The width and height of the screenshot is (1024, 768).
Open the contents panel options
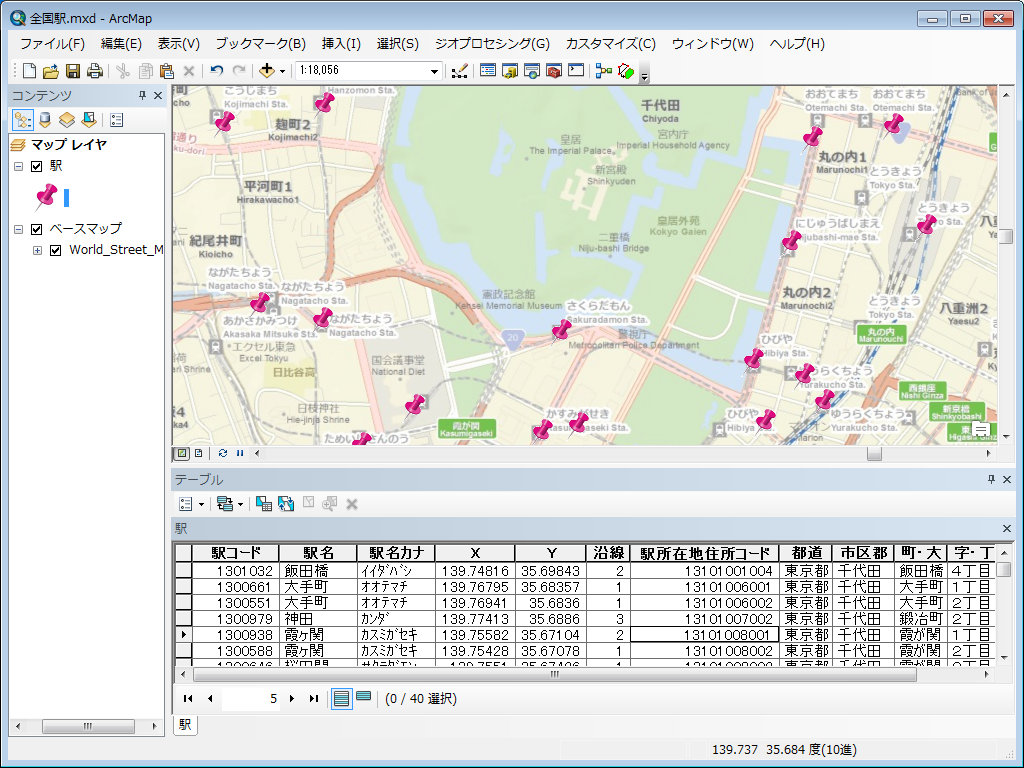coord(117,120)
